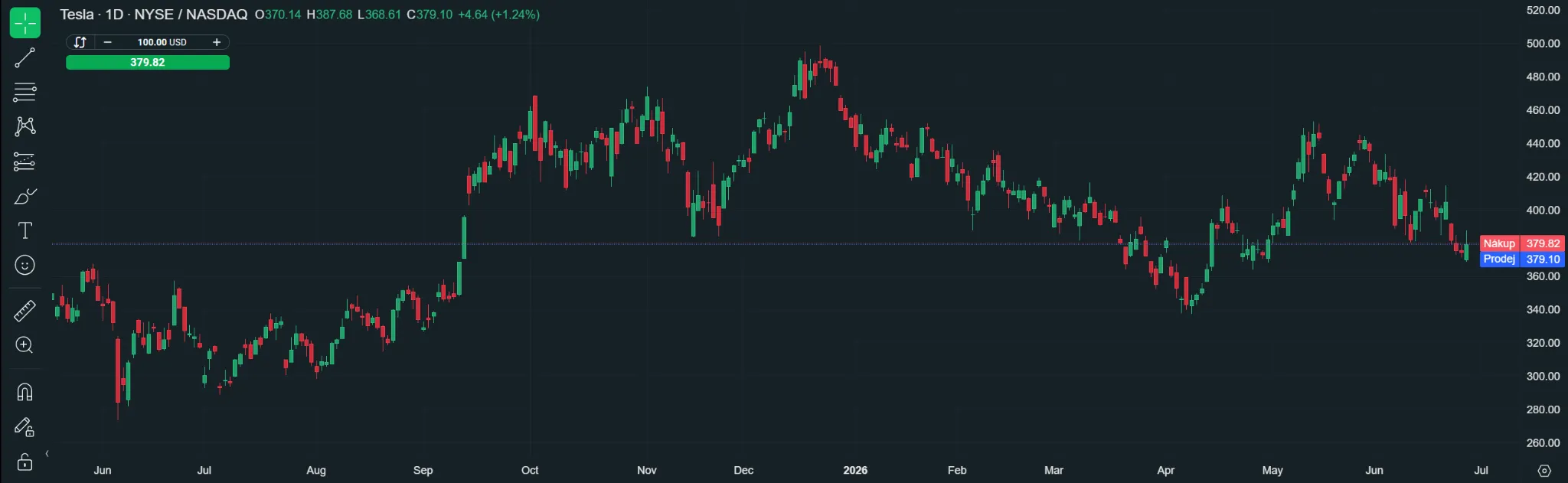The height and width of the screenshot is (483, 1568).
Task: Flip the order side with swap icon
Action: pos(80,42)
